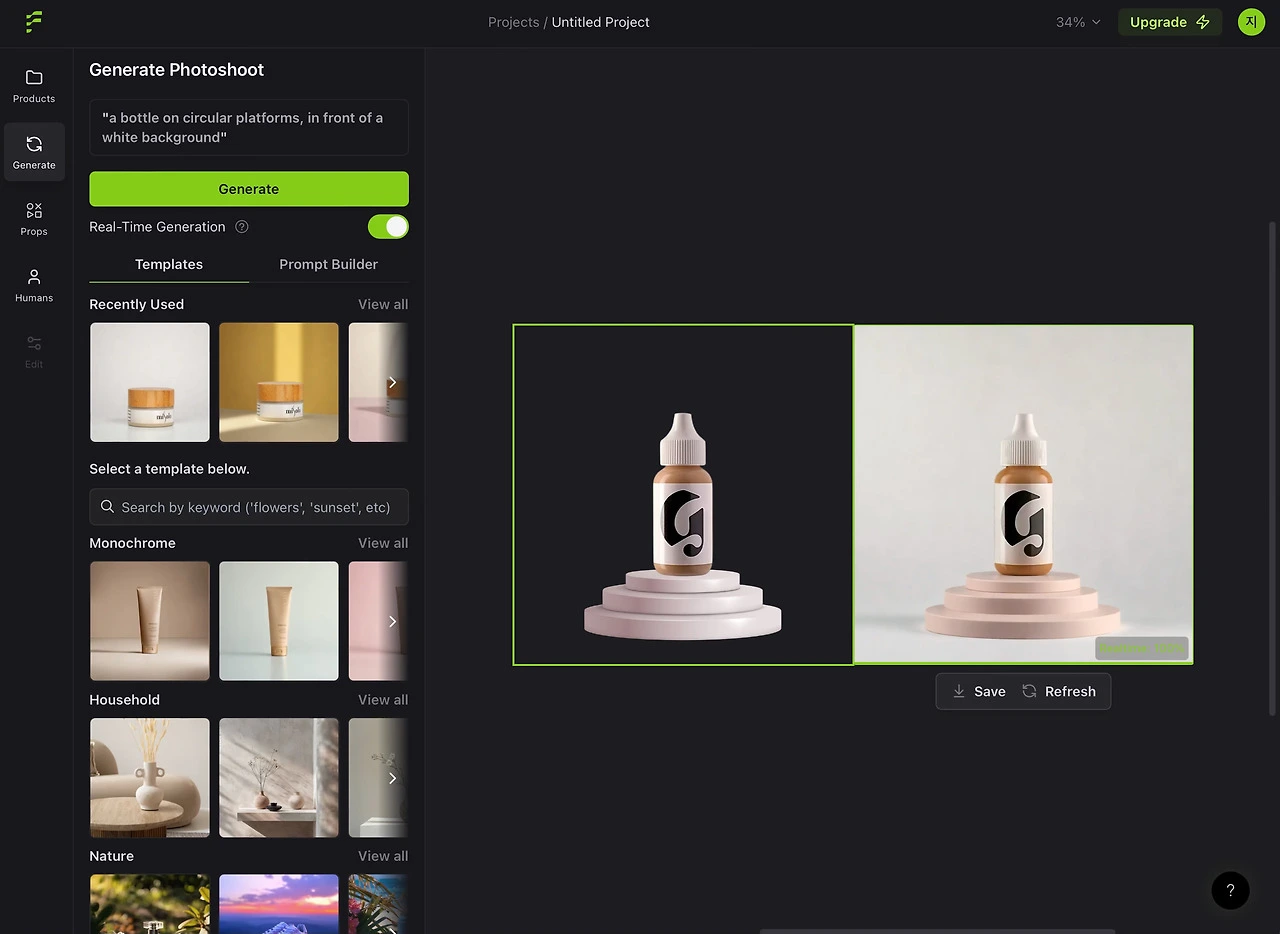Click the template keyword search field
Screen dimensions: 1280x934
tap(249, 507)
